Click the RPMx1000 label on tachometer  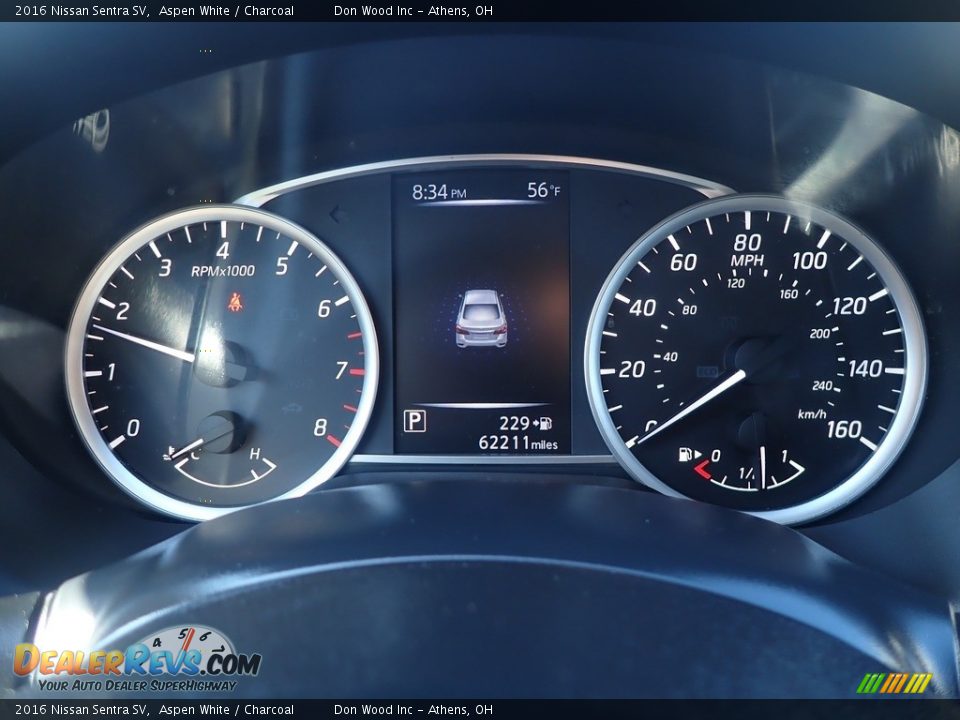coord(223,271)
